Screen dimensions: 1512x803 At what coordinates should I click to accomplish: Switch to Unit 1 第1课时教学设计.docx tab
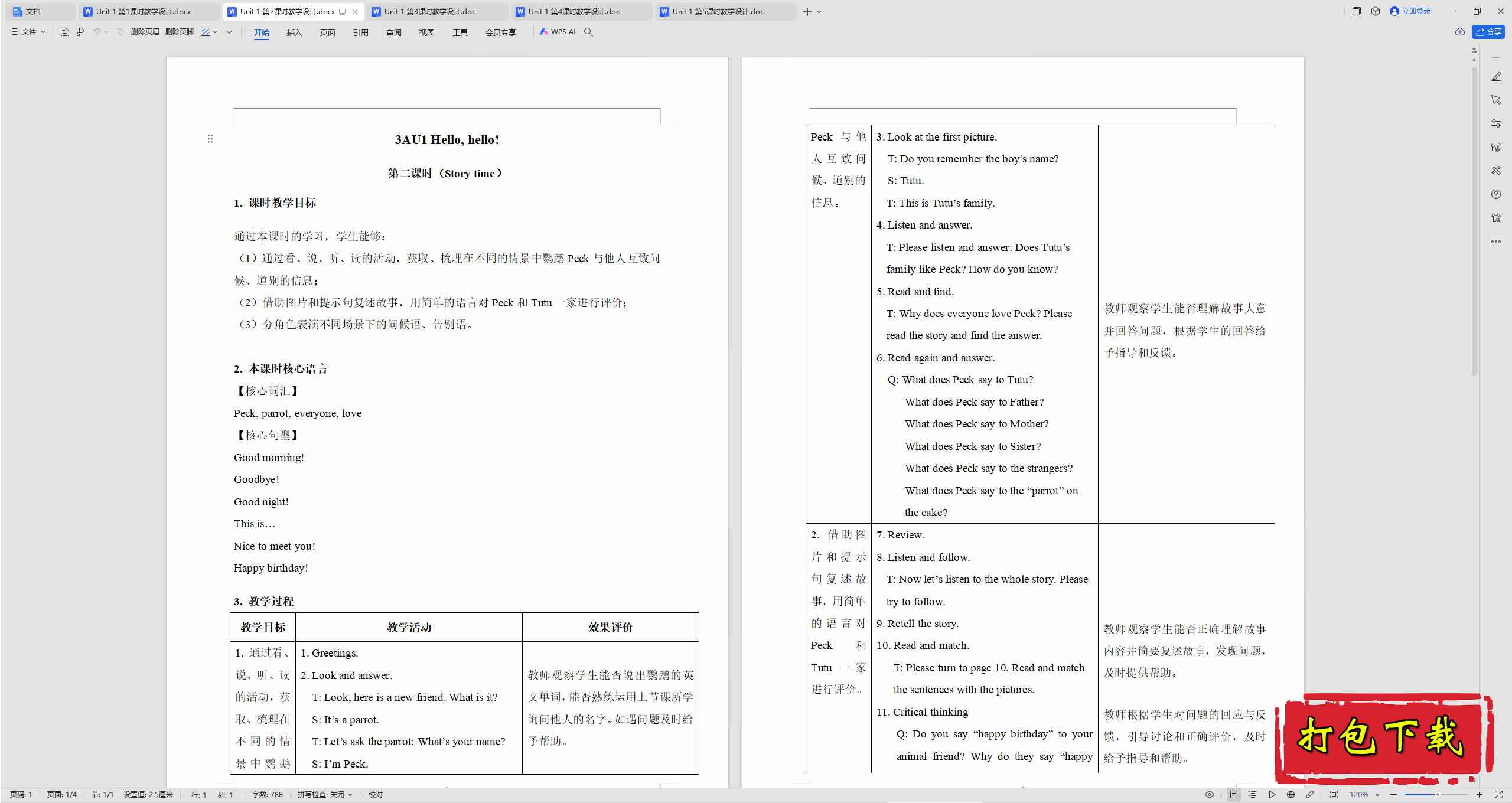[x=149, y=11]
